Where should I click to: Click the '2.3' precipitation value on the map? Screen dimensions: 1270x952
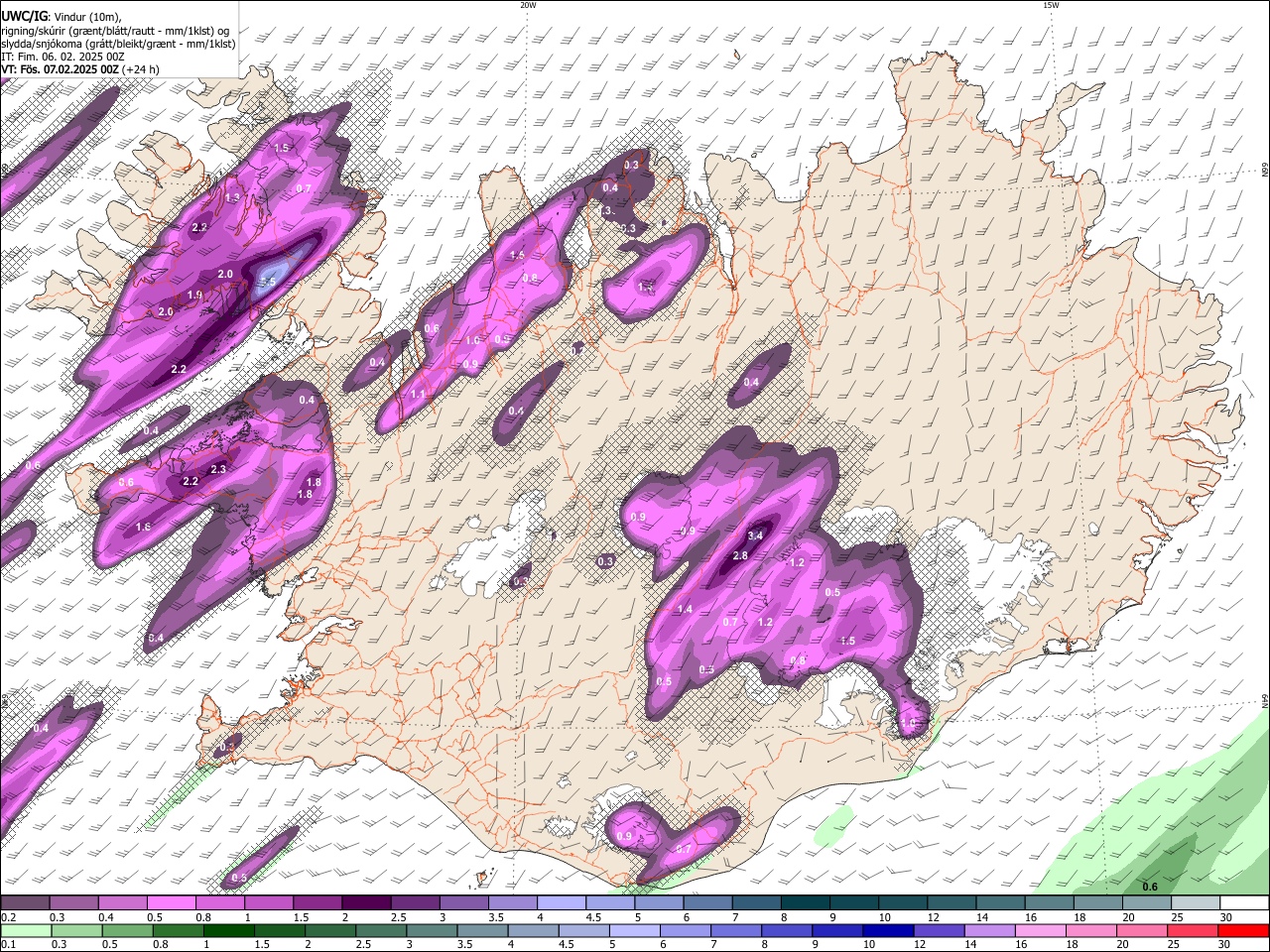click(219, 469)
